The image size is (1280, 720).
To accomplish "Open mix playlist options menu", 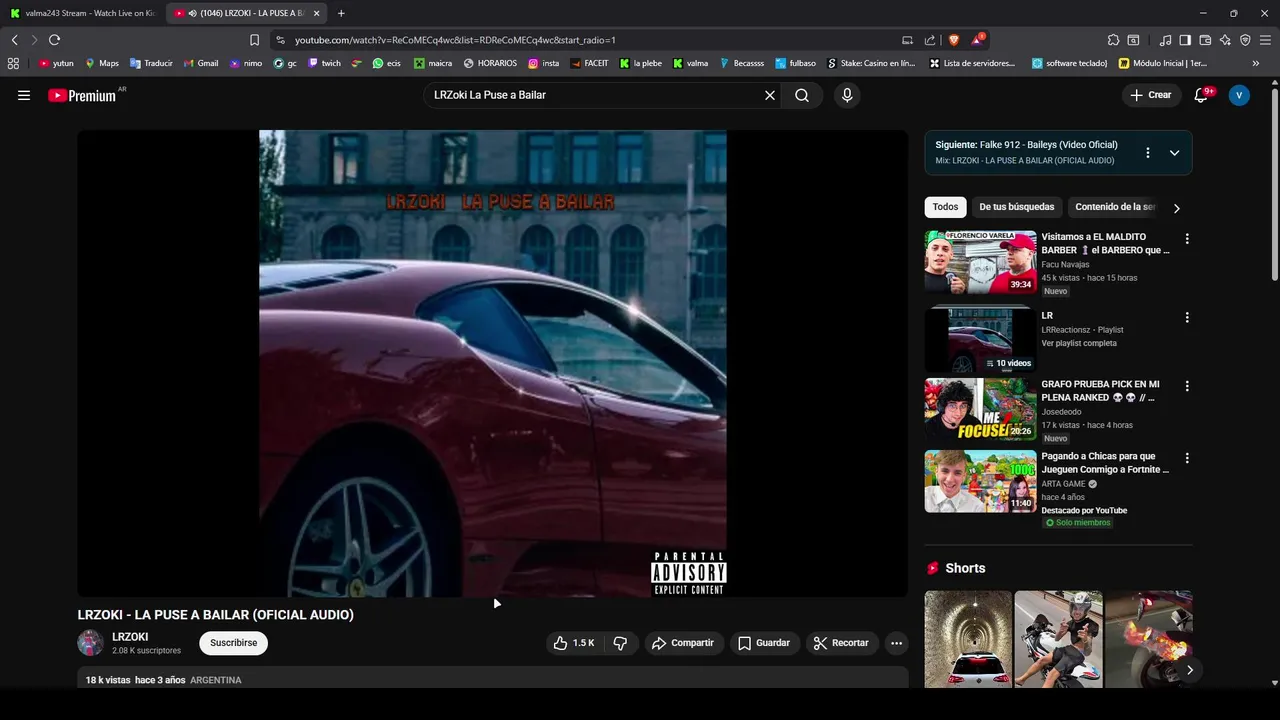I will tap(1148, 153).
